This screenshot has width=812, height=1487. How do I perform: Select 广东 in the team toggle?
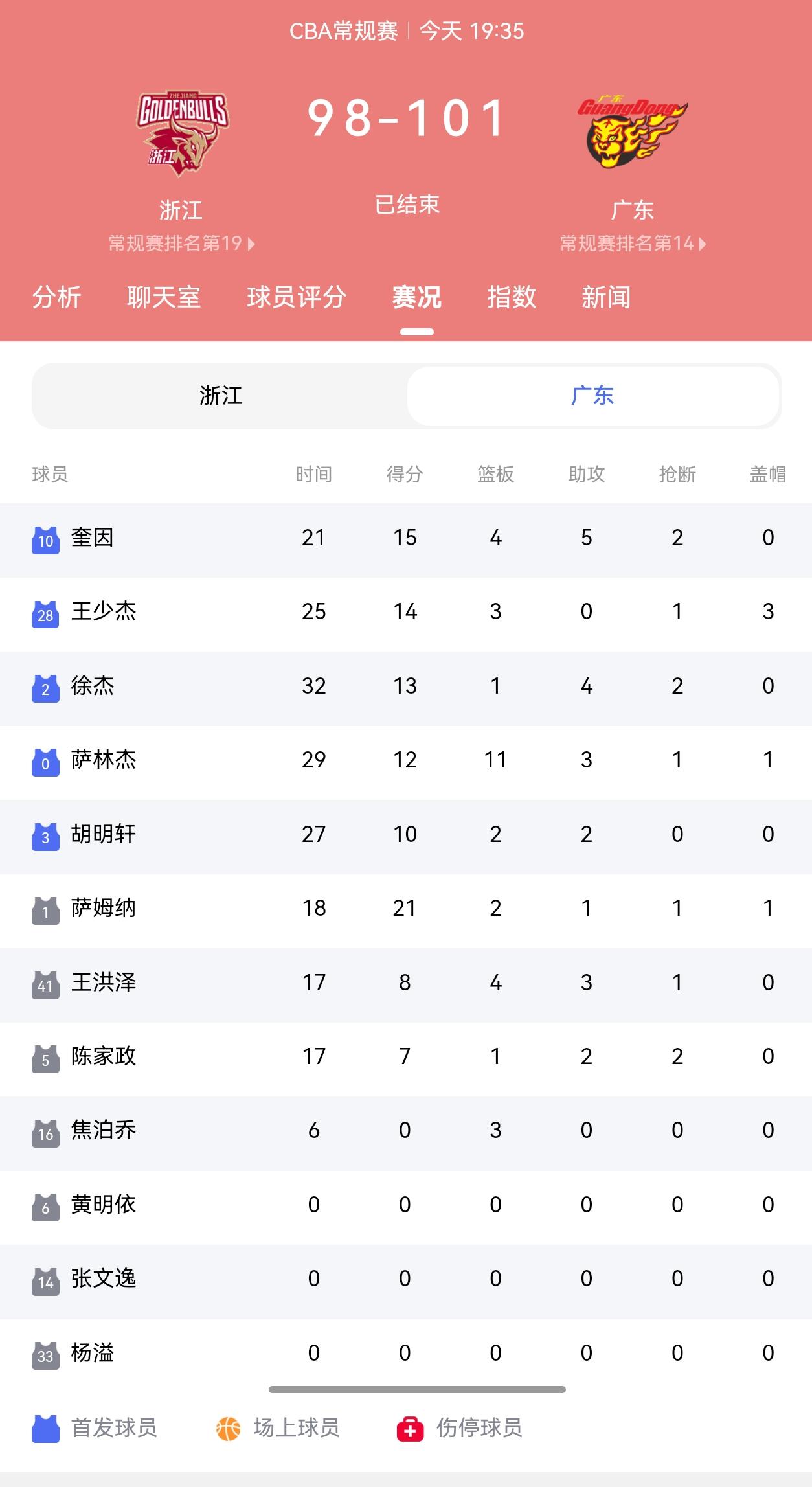click(592, 396)
